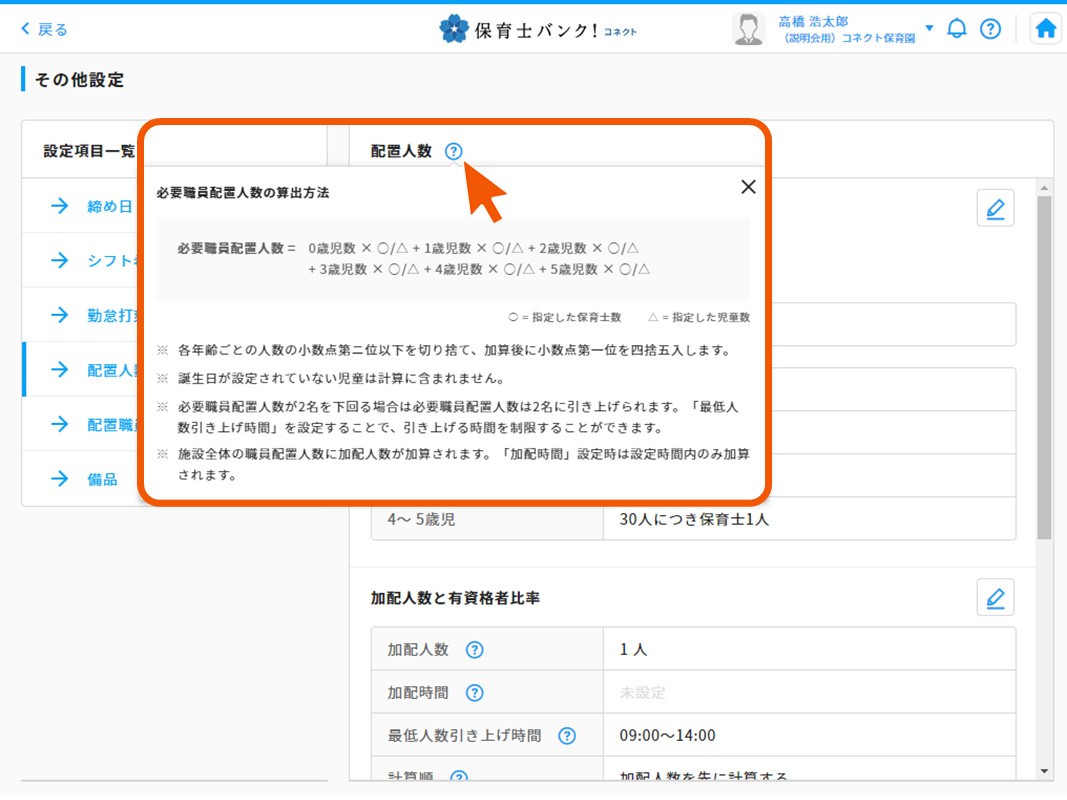
Task: Click the edit pencil for 加配人数と有資格者比率
Action: (995, 596)
